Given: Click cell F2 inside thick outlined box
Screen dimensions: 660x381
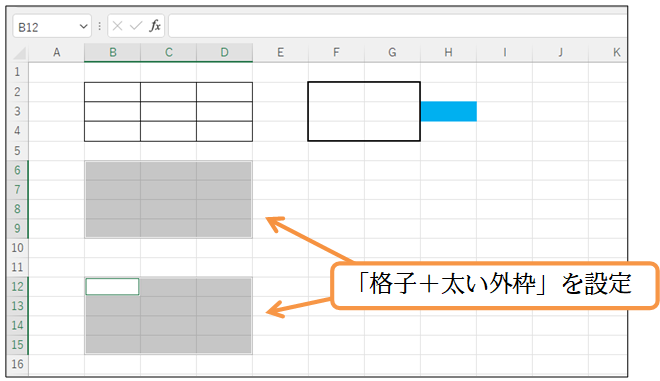Looking at the screenshot, I should pos(336,92).
